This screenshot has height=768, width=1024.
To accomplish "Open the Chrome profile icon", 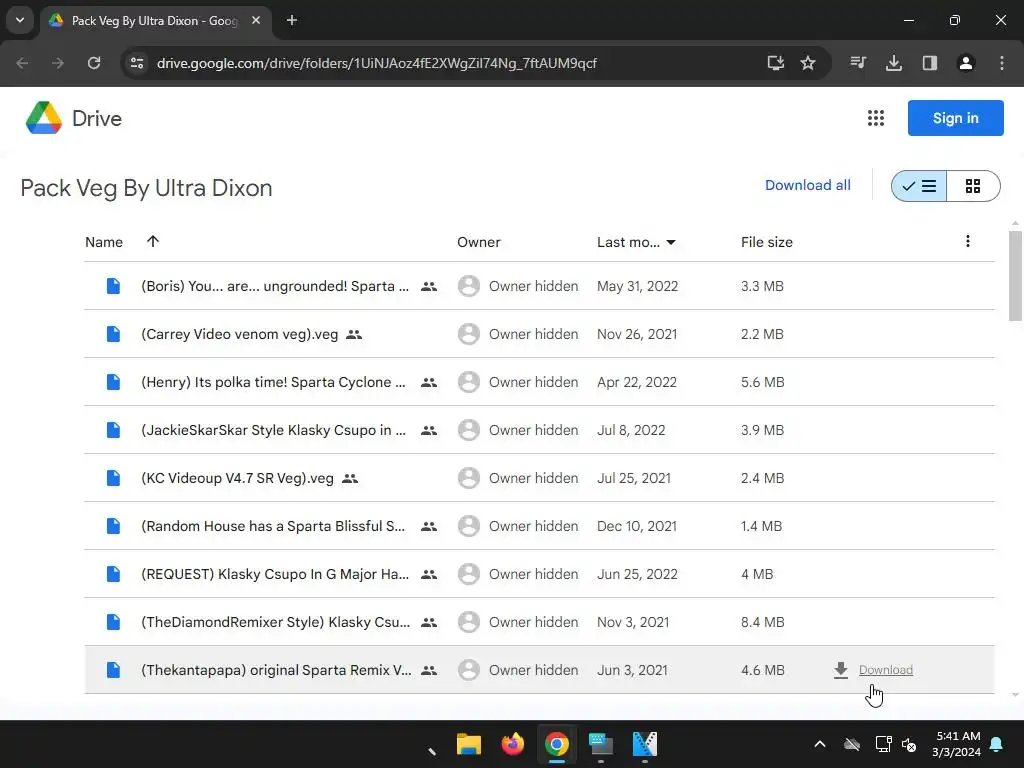I will click(x=966, y=63).
